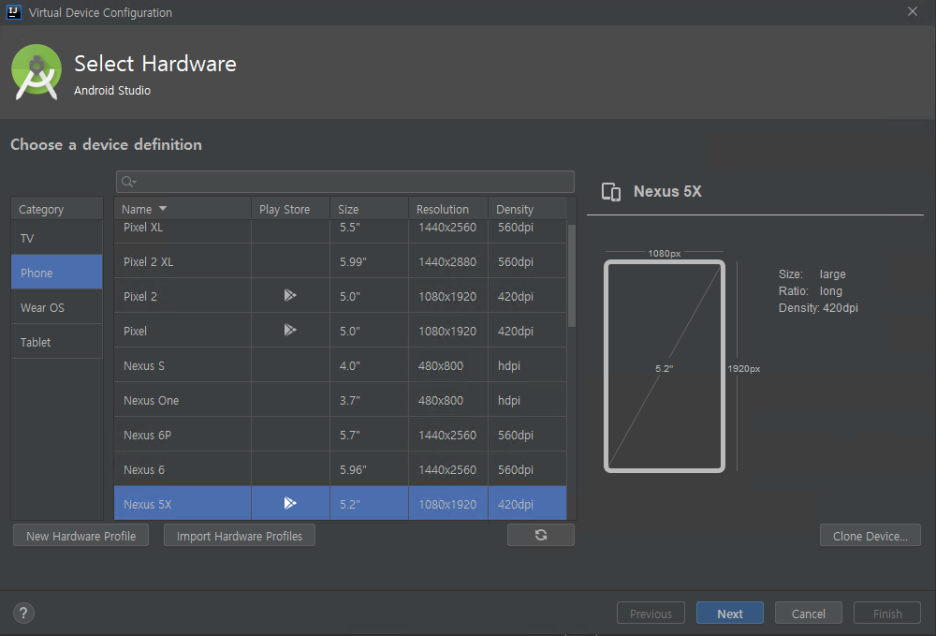
Task: Click New Hardware Profile button
Action: coord(81,536)
